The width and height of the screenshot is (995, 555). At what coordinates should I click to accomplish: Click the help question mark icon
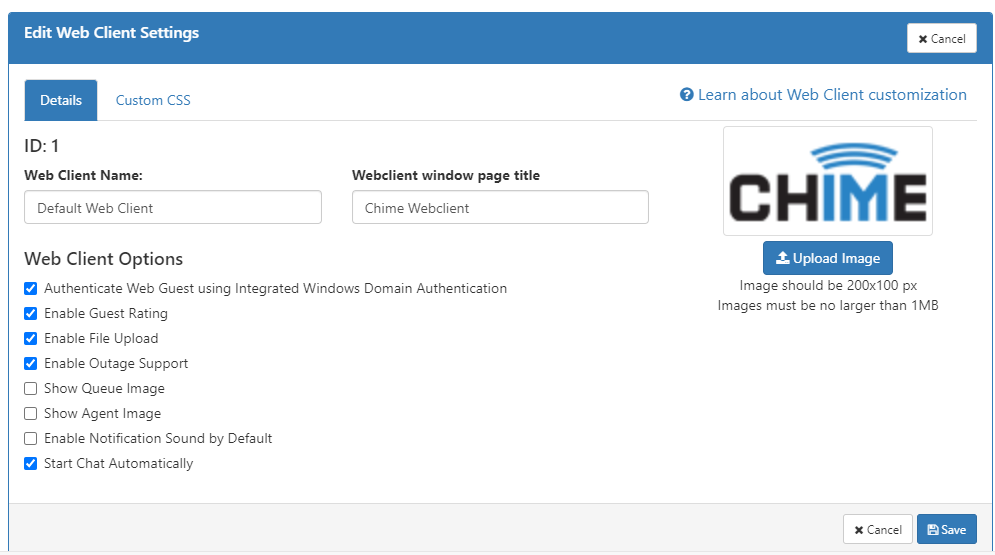click(687, 95)
